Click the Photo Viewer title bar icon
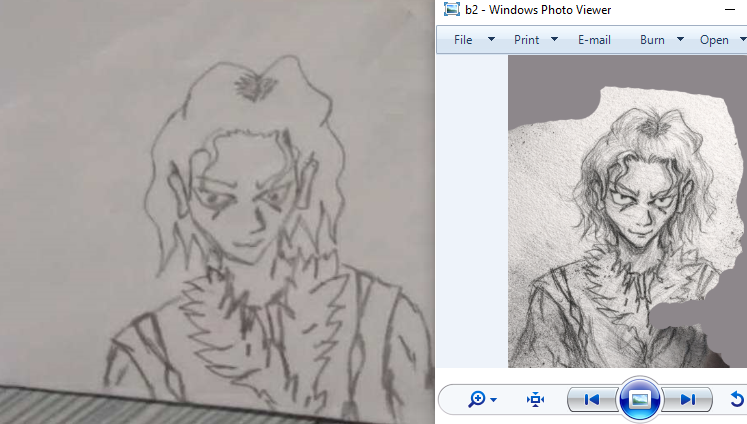 (x=452, y=10)
